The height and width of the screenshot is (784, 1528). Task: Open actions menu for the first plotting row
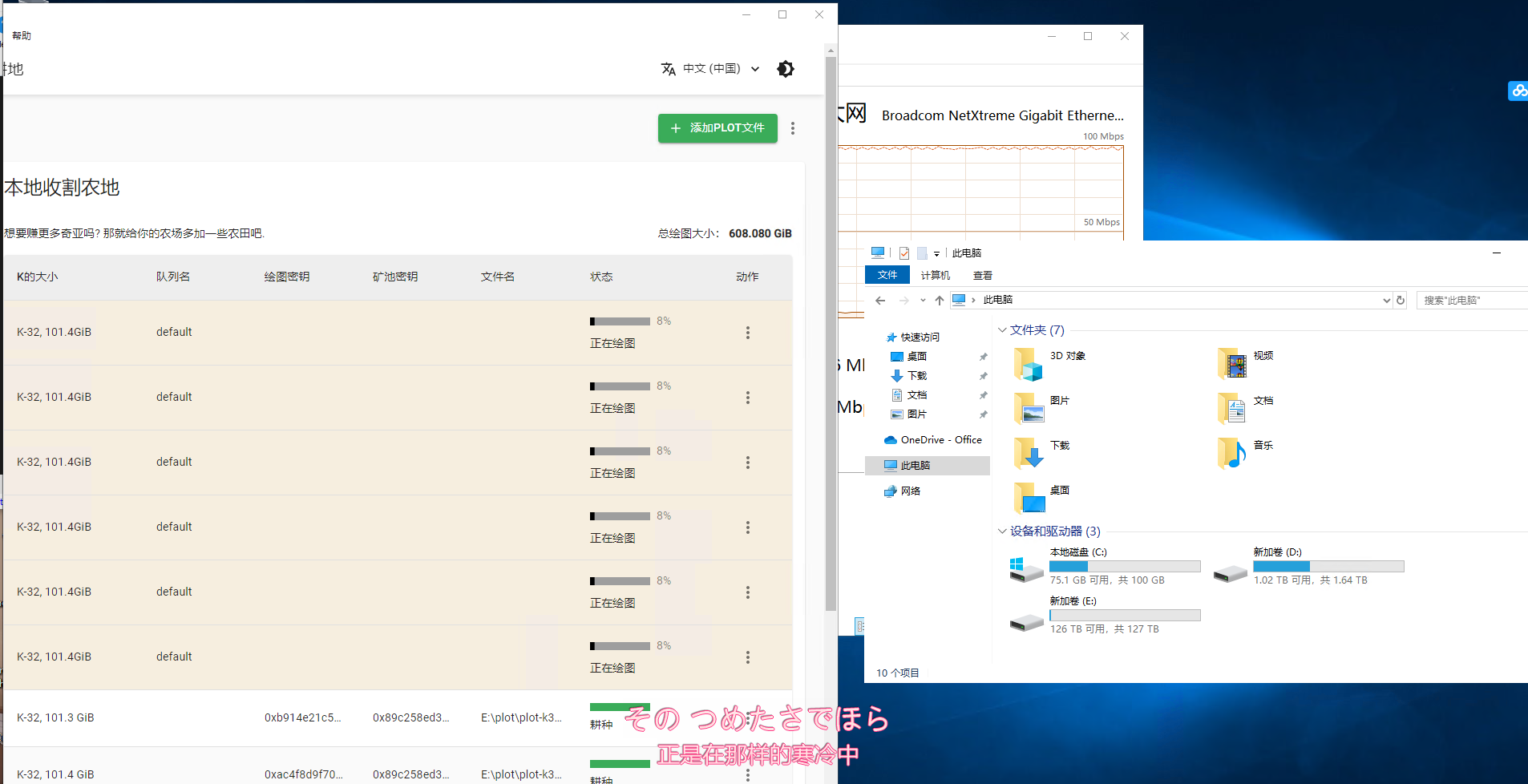(x=748, y=333)
